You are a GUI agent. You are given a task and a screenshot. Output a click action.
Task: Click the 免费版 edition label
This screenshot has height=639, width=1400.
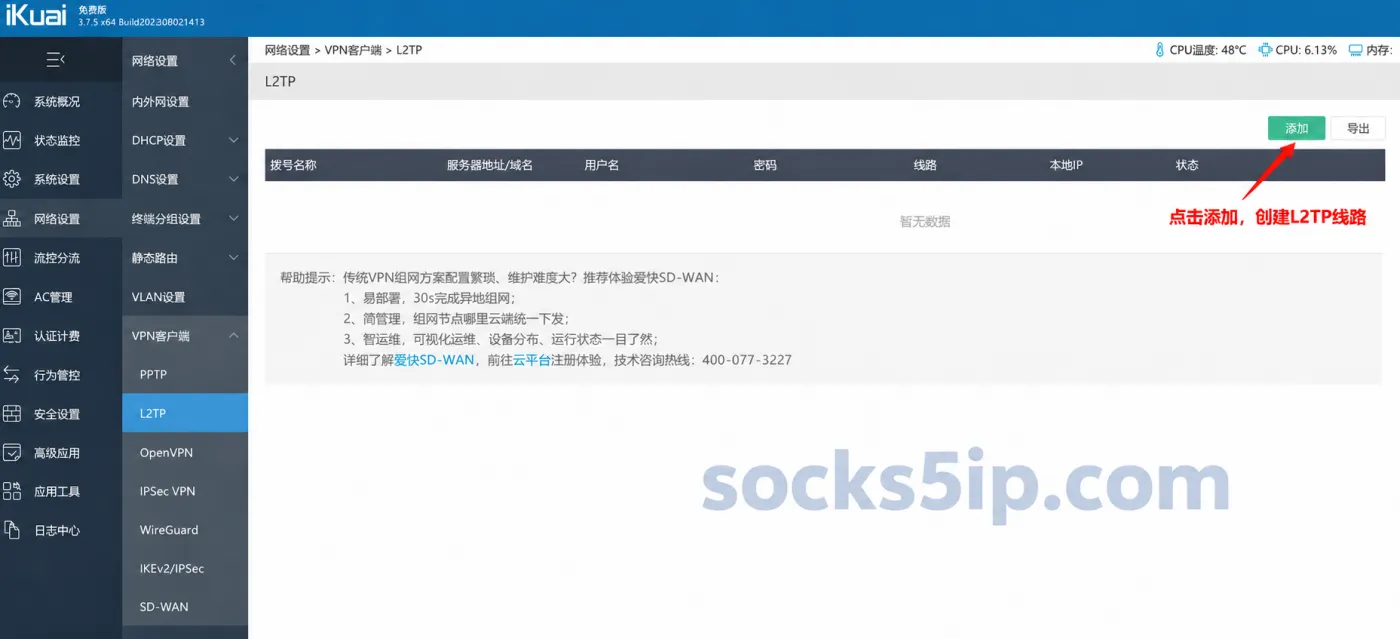[93, 8]
